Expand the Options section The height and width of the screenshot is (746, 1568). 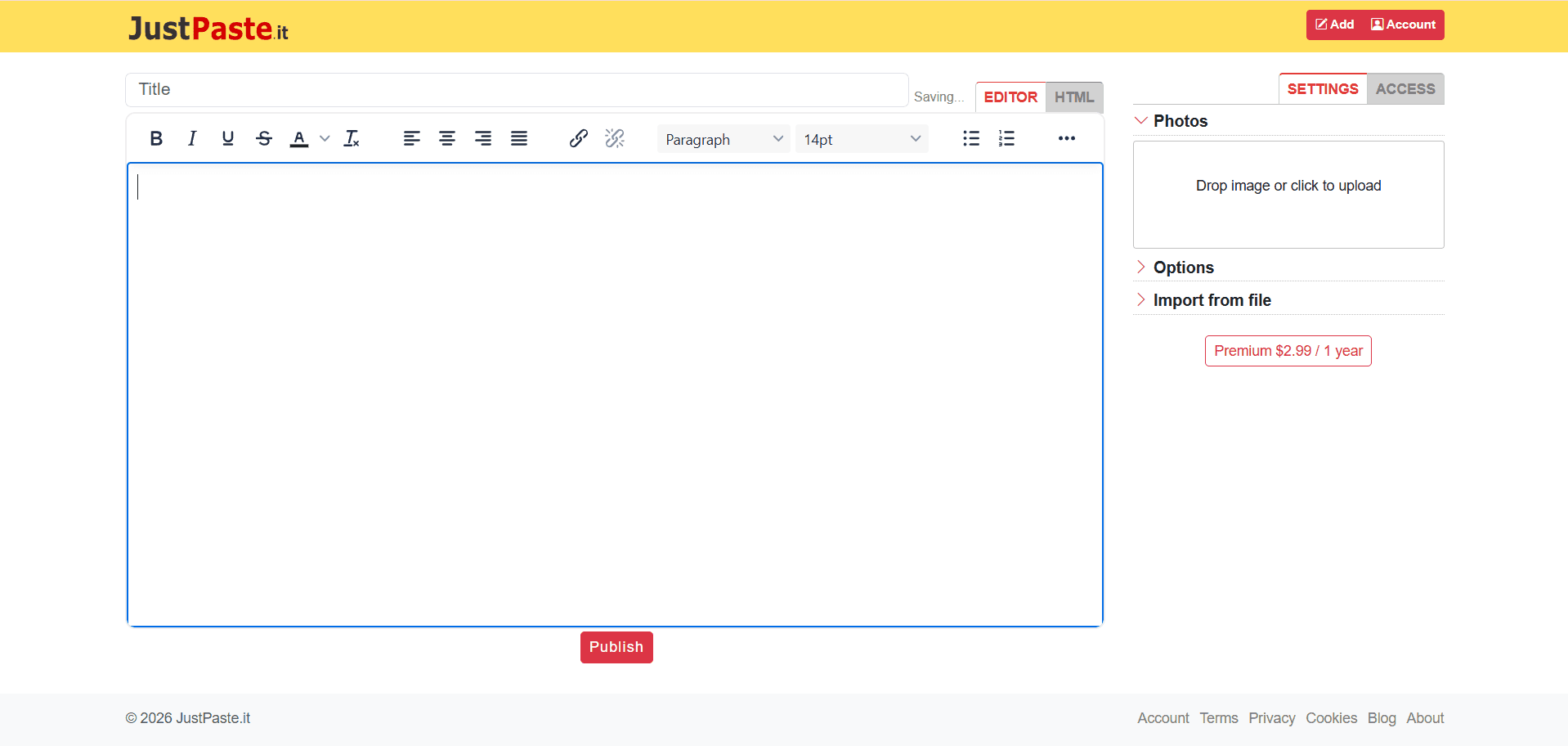(1183, 267)
